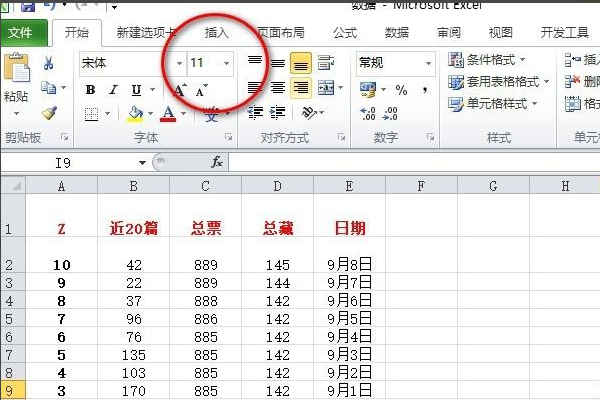Activate the Format Painter brush

(x=49, y=113)
